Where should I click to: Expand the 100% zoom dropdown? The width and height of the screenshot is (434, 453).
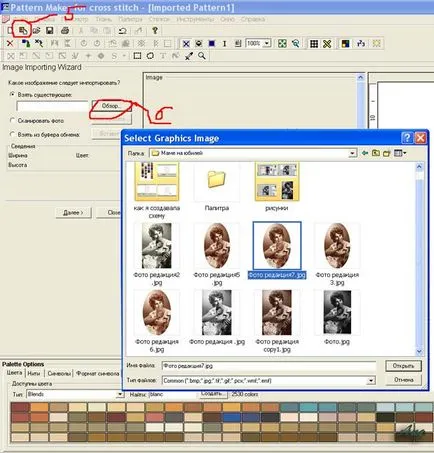pyautogui.click(x=267, y=43)
